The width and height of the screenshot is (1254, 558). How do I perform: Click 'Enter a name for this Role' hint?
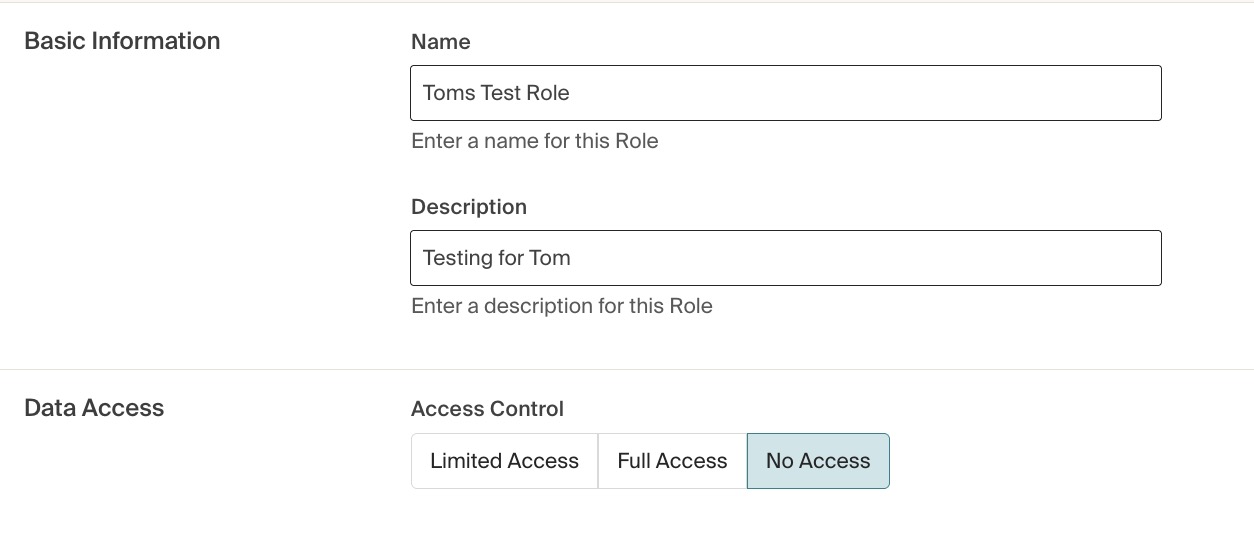[534, 141]
